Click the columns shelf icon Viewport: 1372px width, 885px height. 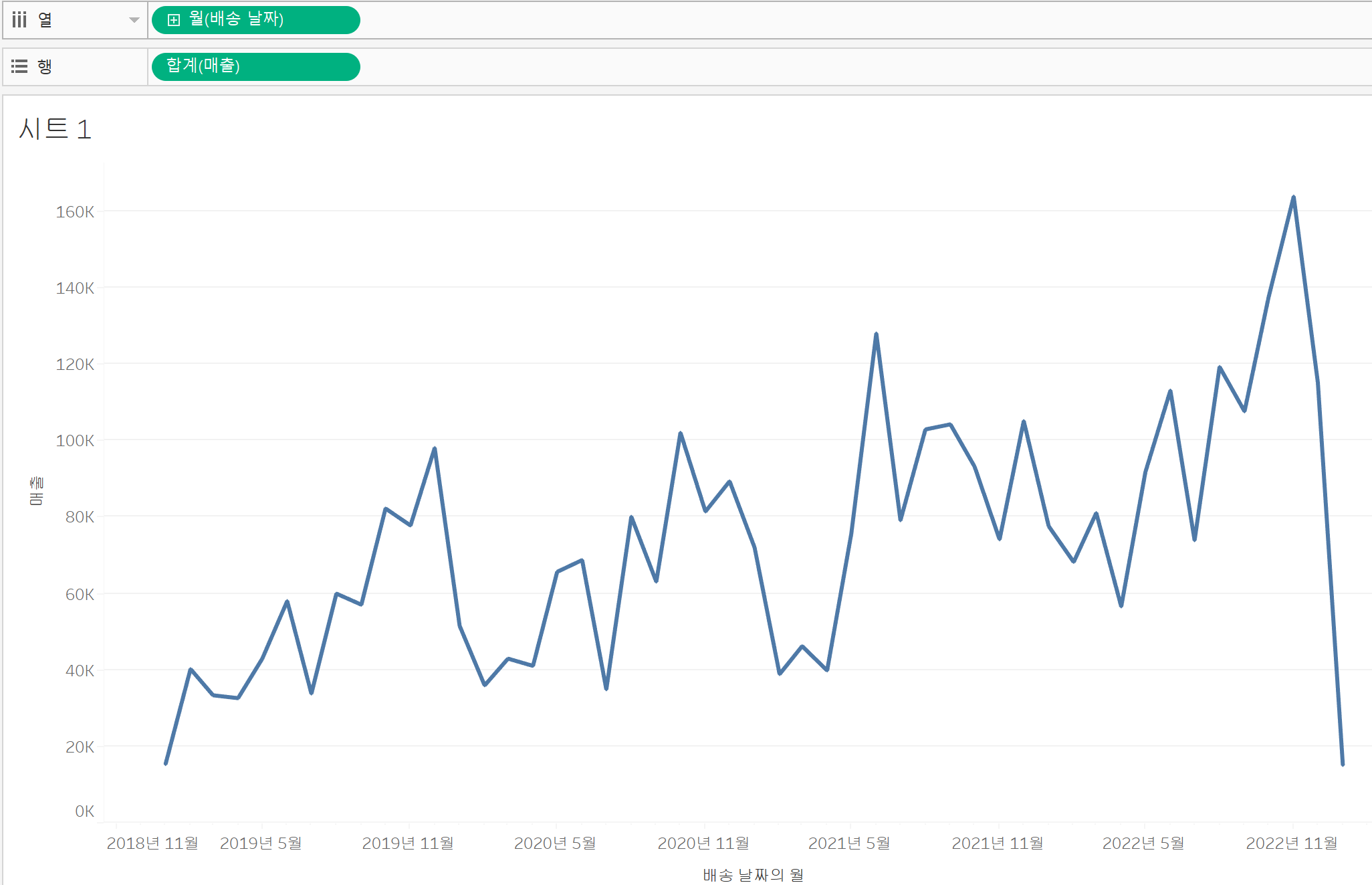(x=19, y=20)
